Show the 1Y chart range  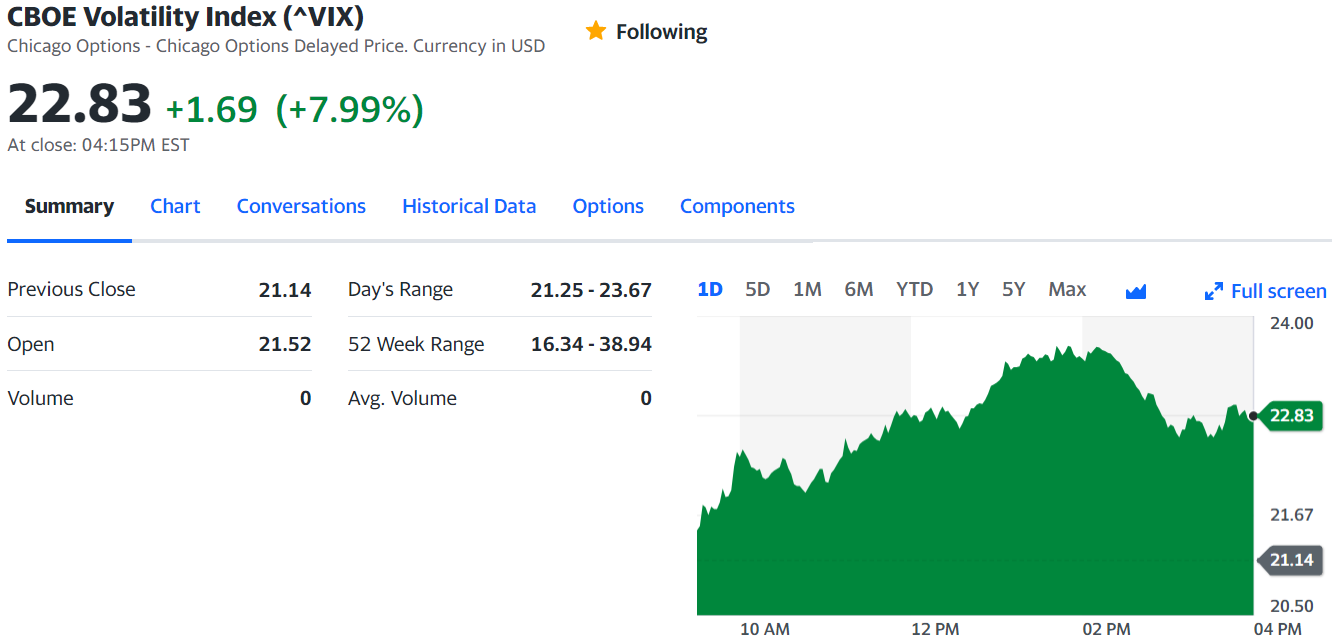[x=967, y=289]
